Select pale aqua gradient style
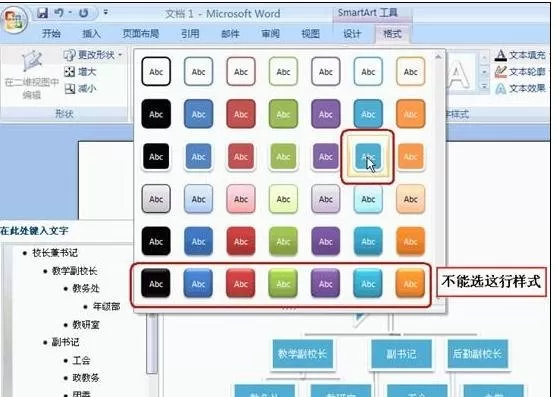The image size is (557, 397). (368, 199)
